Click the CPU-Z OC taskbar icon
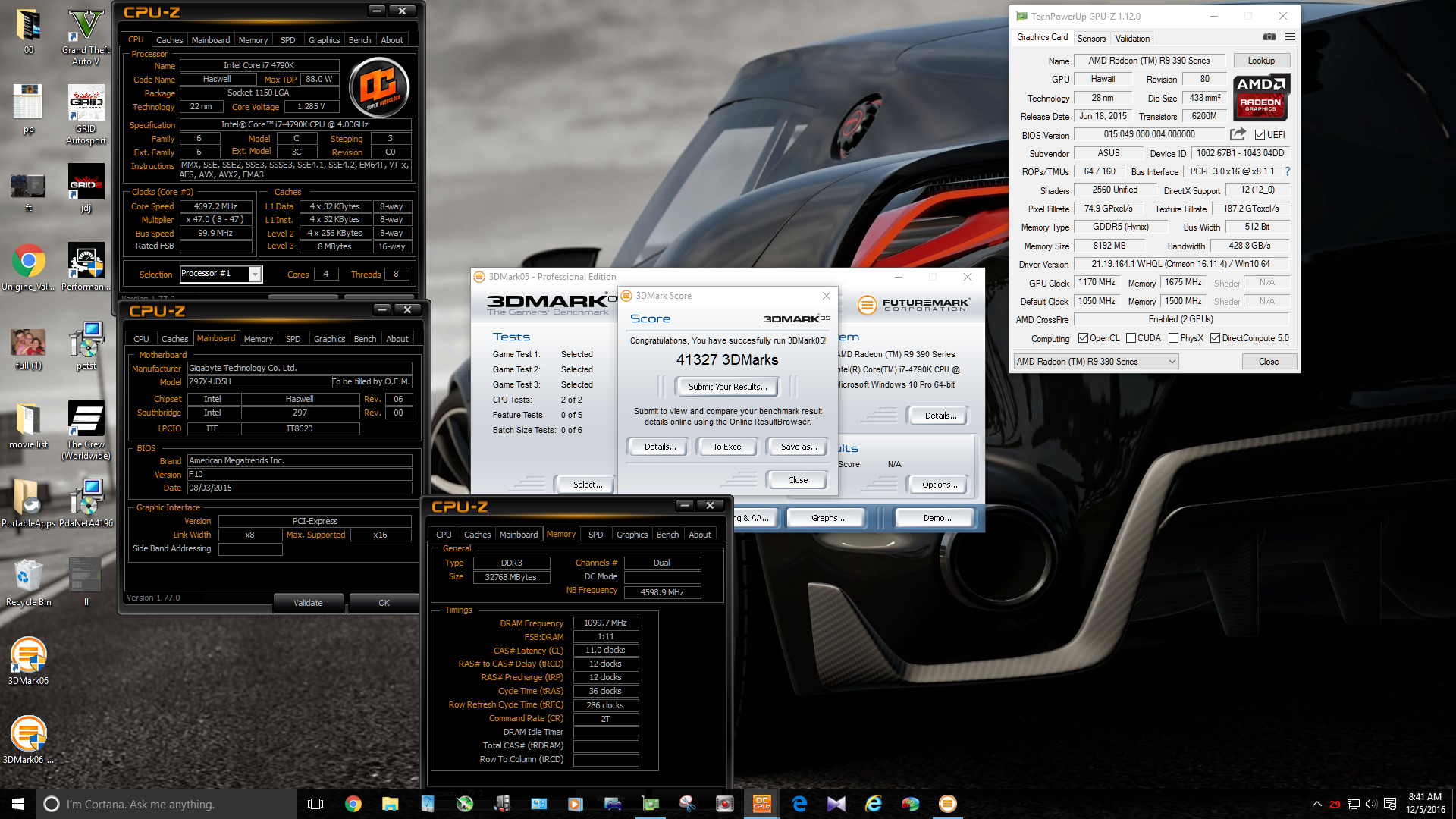This screenshot has width=1456, height=819. point(761,804)
